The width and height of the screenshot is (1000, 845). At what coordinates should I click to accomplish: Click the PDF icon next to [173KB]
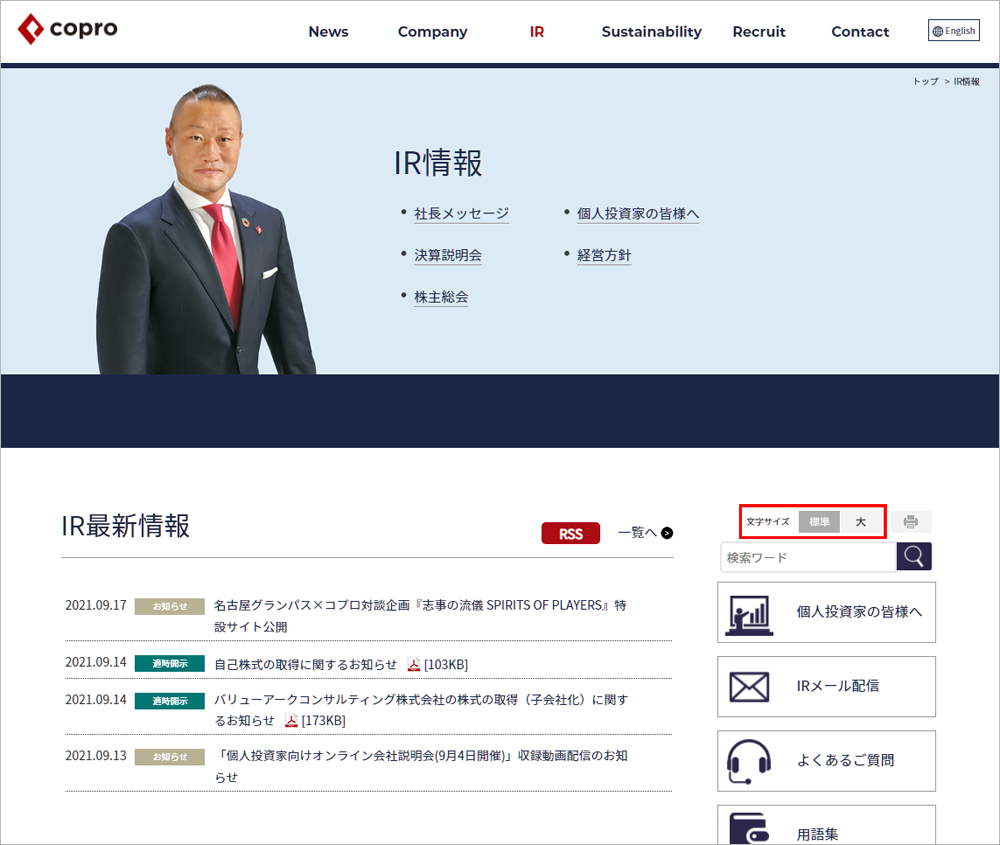[291, 721]
